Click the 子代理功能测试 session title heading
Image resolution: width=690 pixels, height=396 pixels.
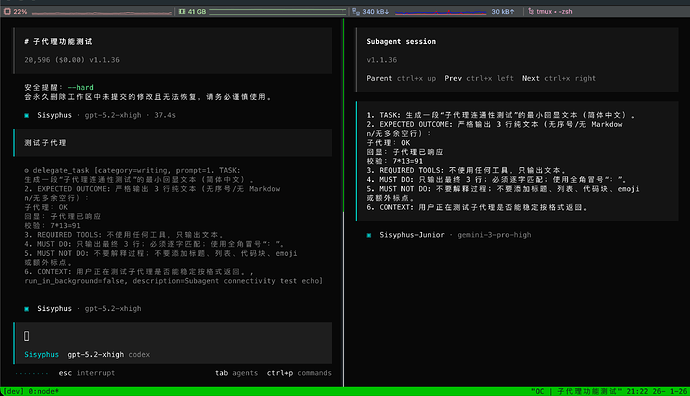(x=58, y=41)
